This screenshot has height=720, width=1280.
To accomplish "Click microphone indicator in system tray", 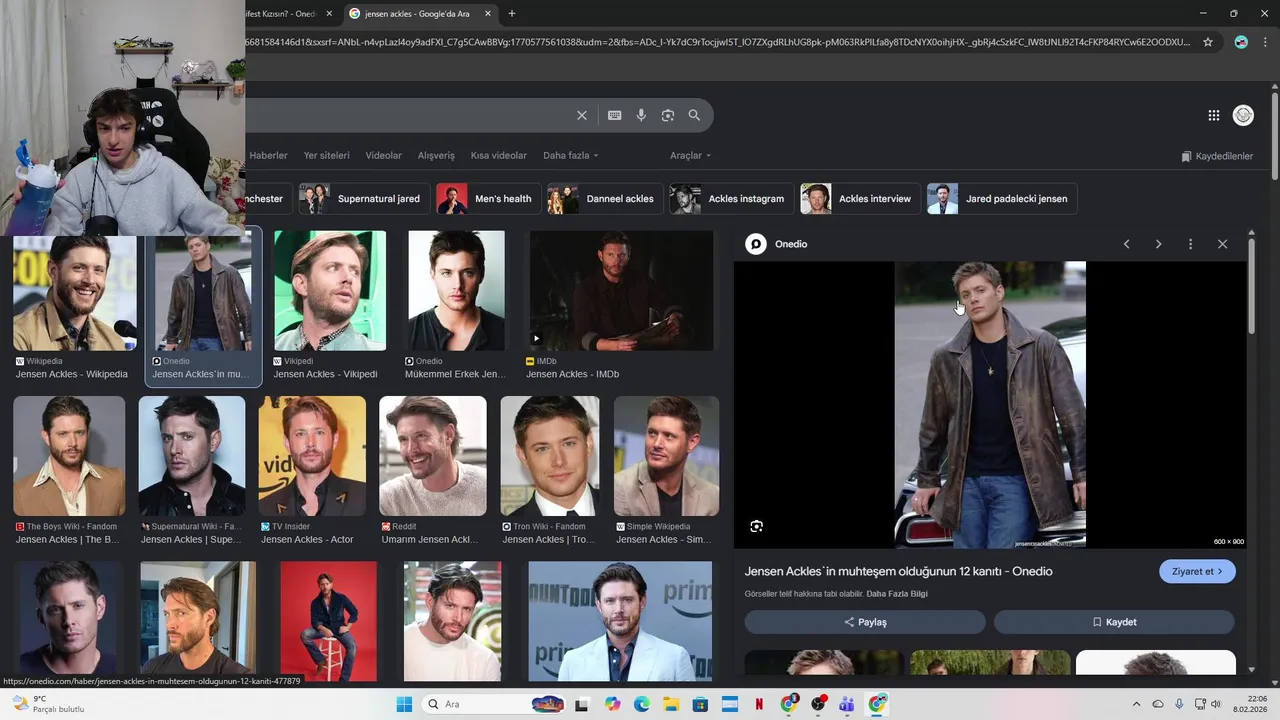I will (1179, 704).
